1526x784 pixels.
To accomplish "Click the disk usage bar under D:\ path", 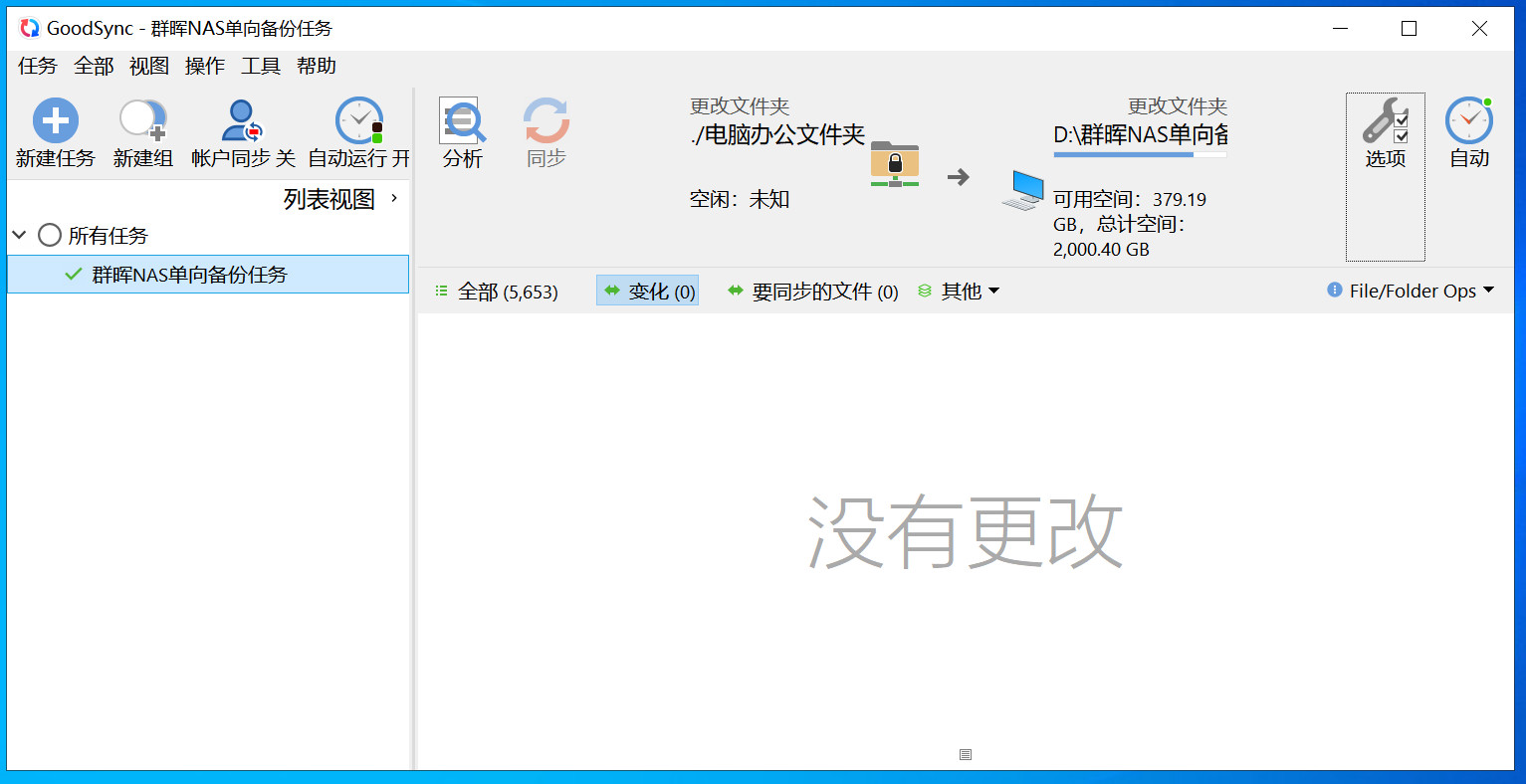I will 1141,154.
